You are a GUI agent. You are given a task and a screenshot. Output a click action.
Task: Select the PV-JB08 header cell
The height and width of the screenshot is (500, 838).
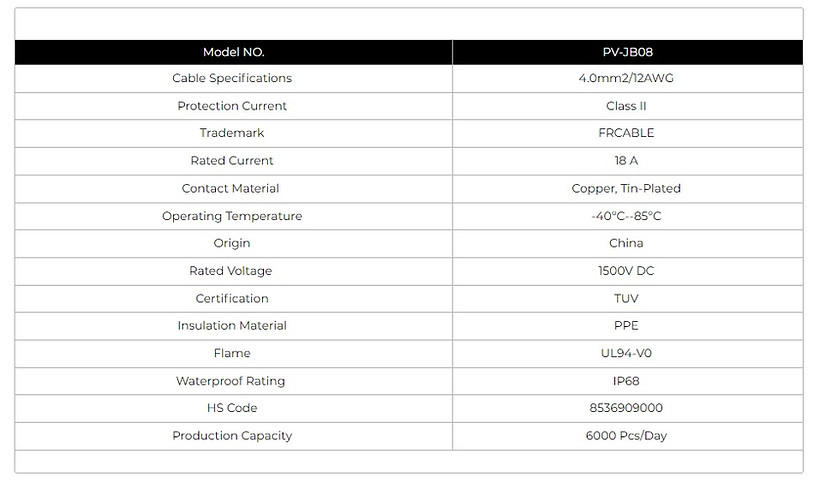[x=628, y=52]
